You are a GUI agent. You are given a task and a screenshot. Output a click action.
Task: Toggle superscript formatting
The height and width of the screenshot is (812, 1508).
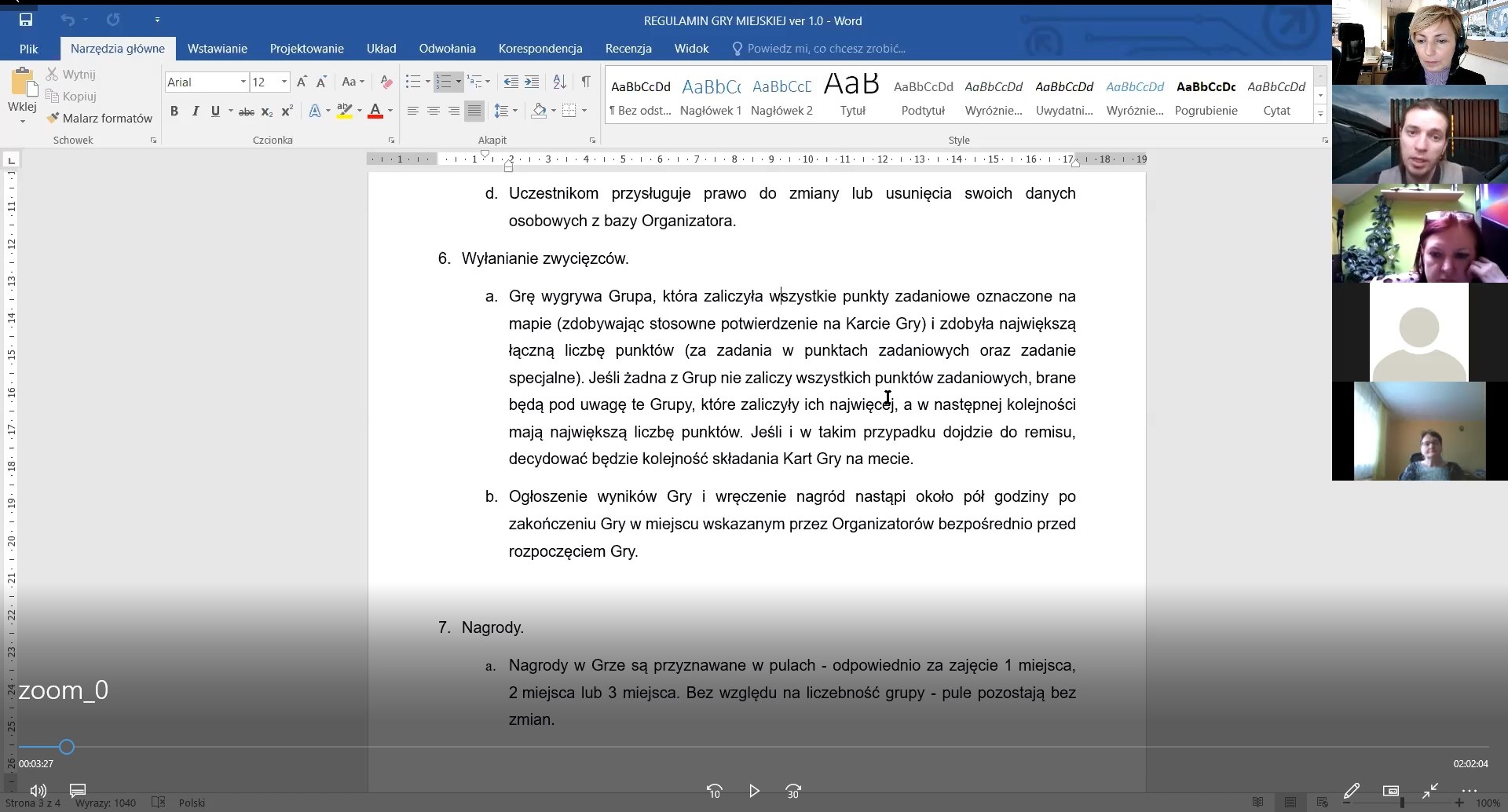tap(287, 112)
